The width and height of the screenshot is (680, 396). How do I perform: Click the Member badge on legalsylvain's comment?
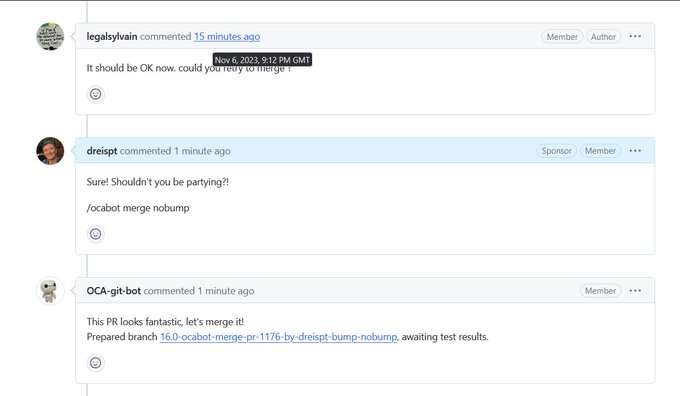click(x=562, y=37)
